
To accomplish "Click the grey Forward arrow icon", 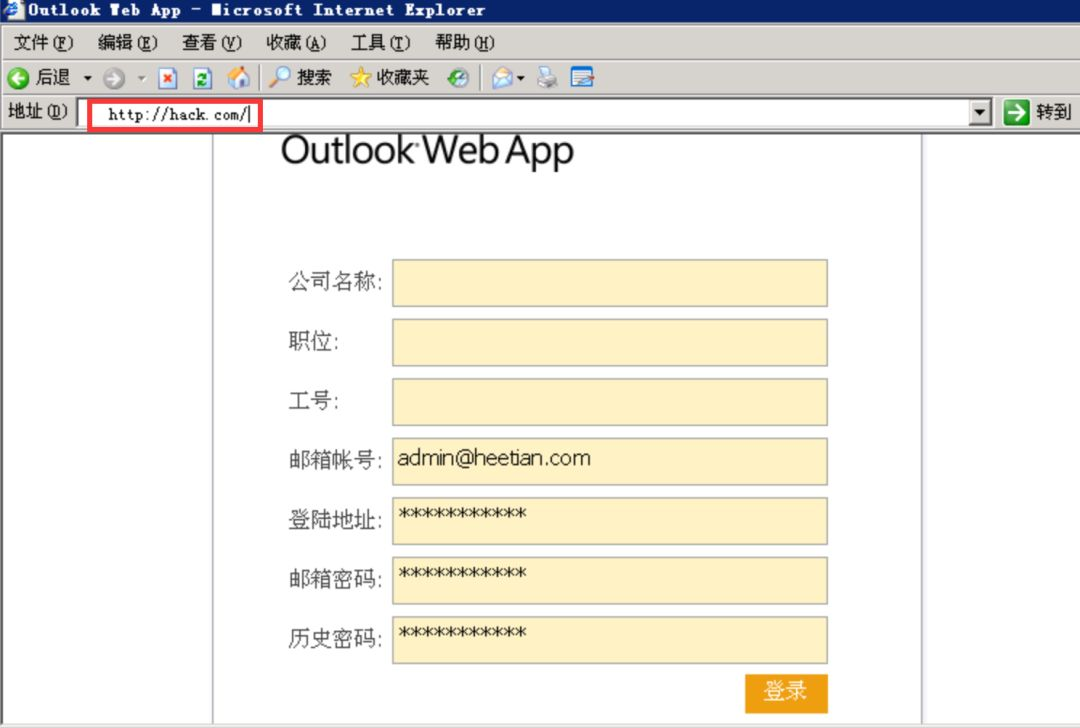I will pyautogui.click(x=114, y=78).
